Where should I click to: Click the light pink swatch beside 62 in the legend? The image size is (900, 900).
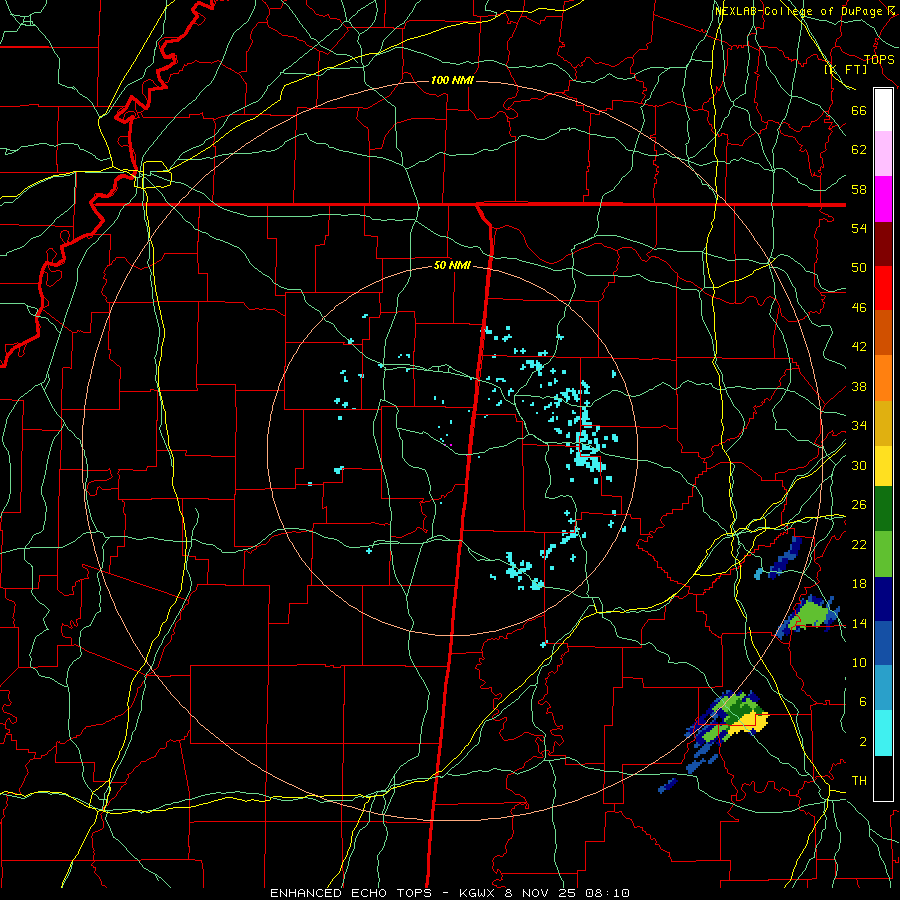(883, 154)
